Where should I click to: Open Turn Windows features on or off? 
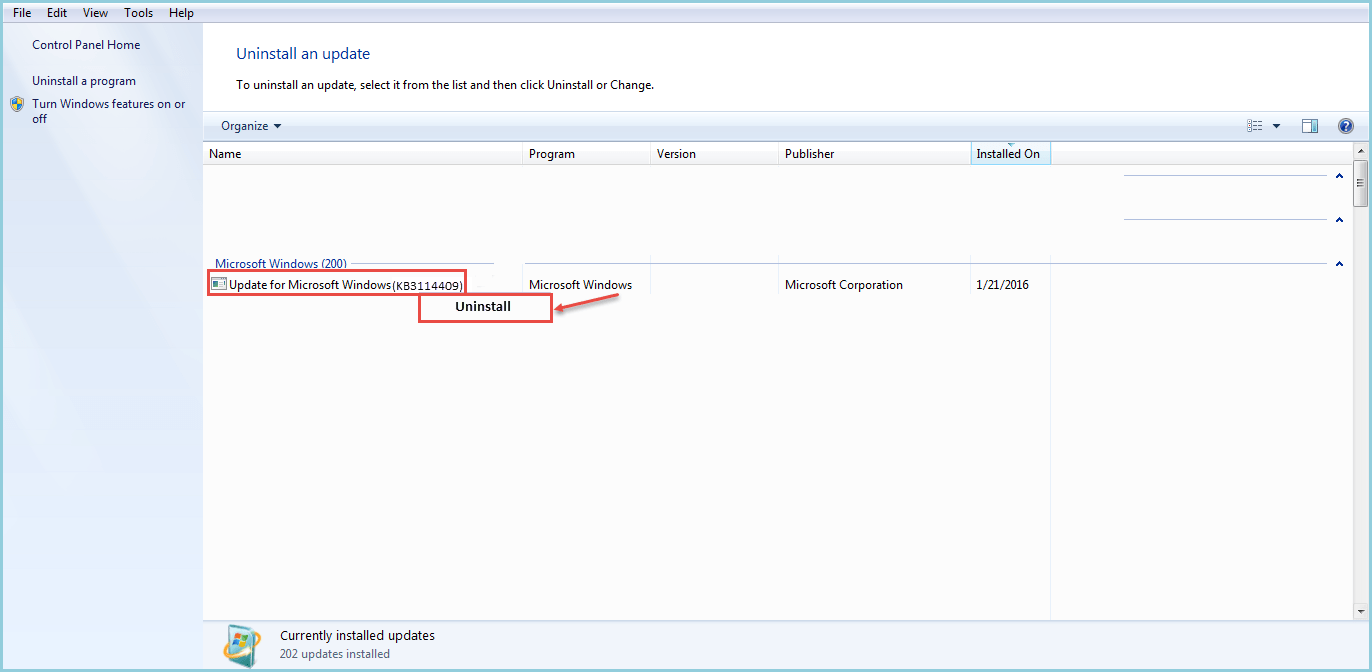[109, 111]
